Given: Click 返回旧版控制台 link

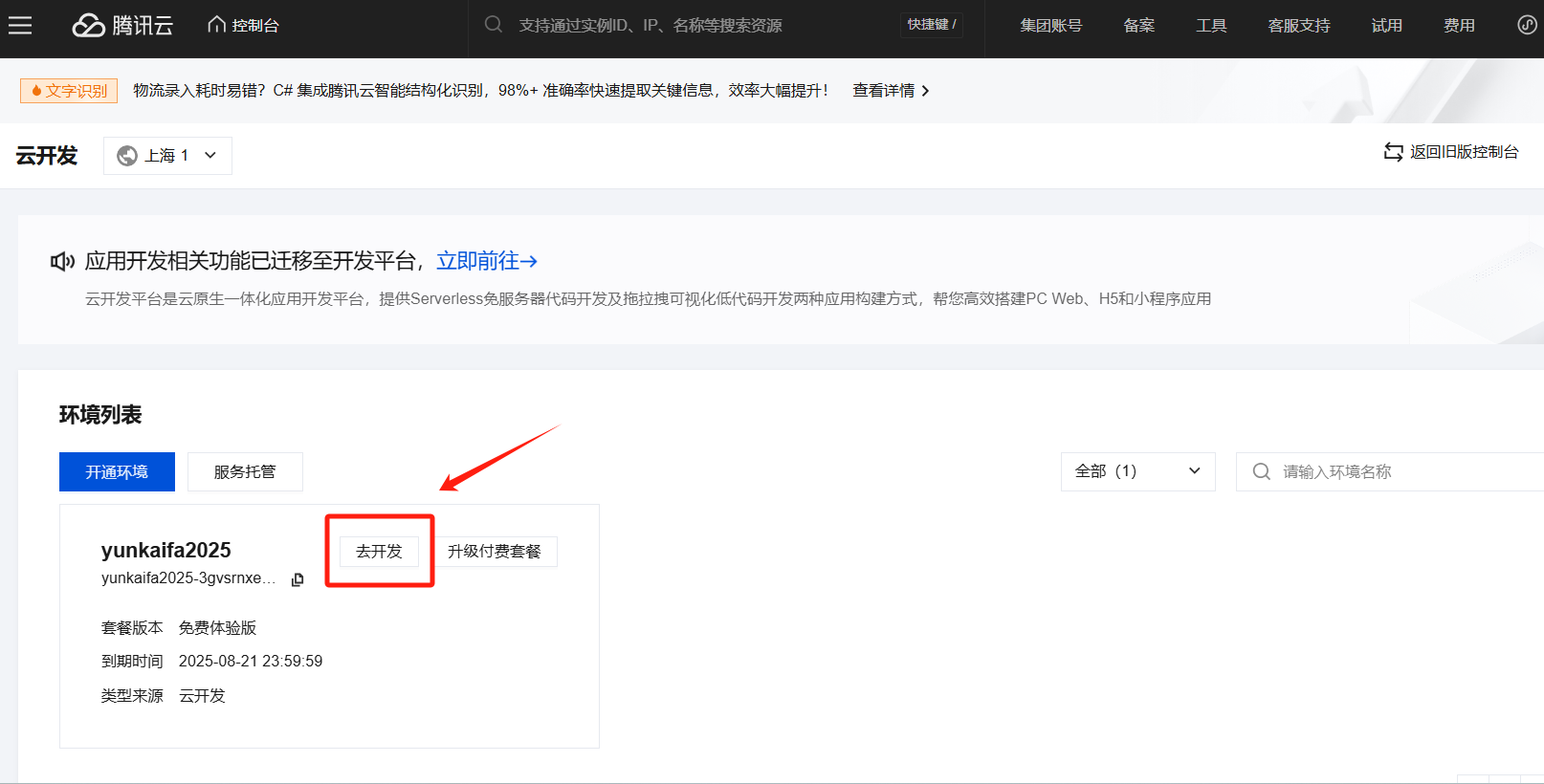Looking at the screenshot, I should click(1464, 152).
